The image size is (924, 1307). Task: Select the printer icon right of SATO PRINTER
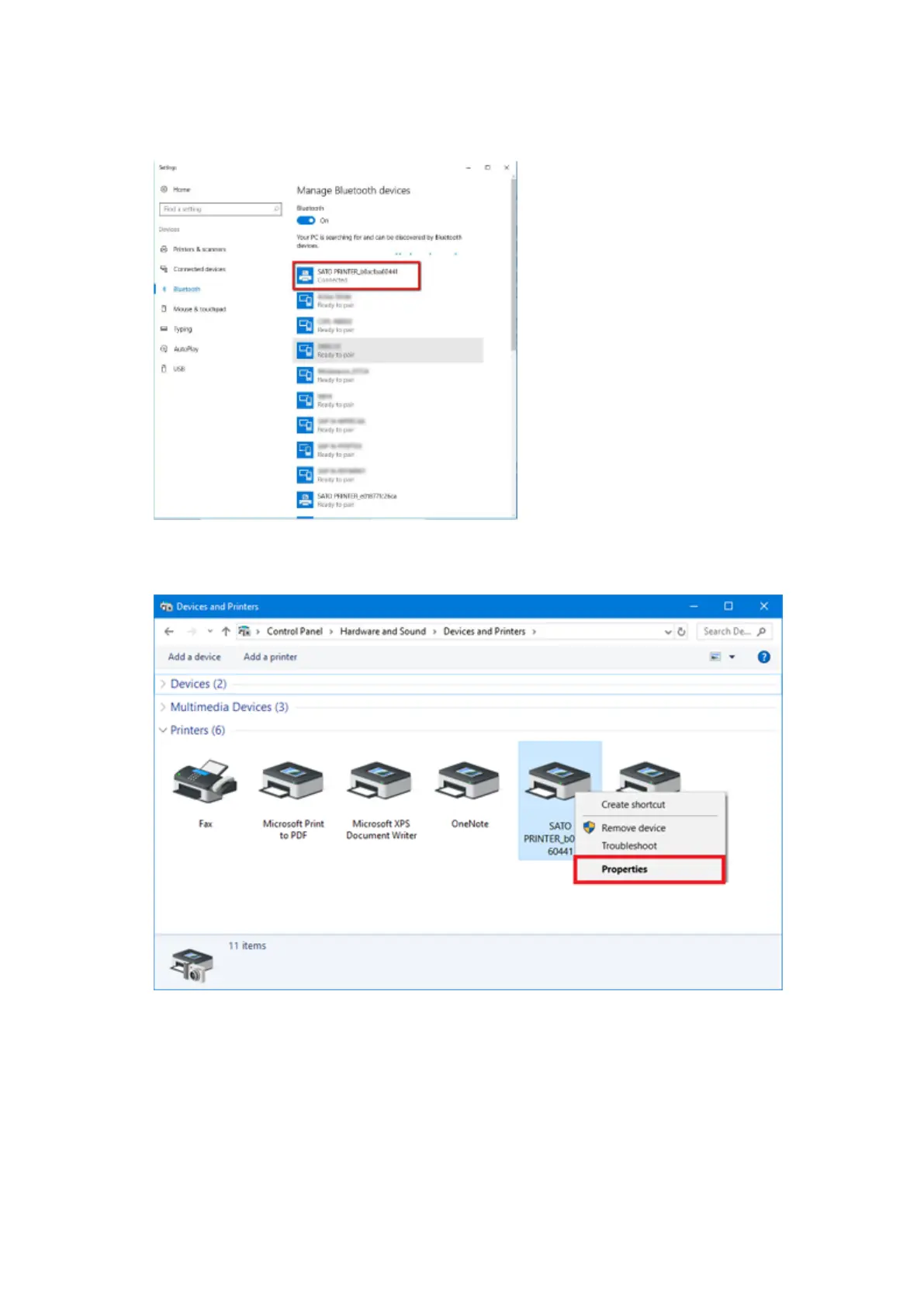(650, 776)
